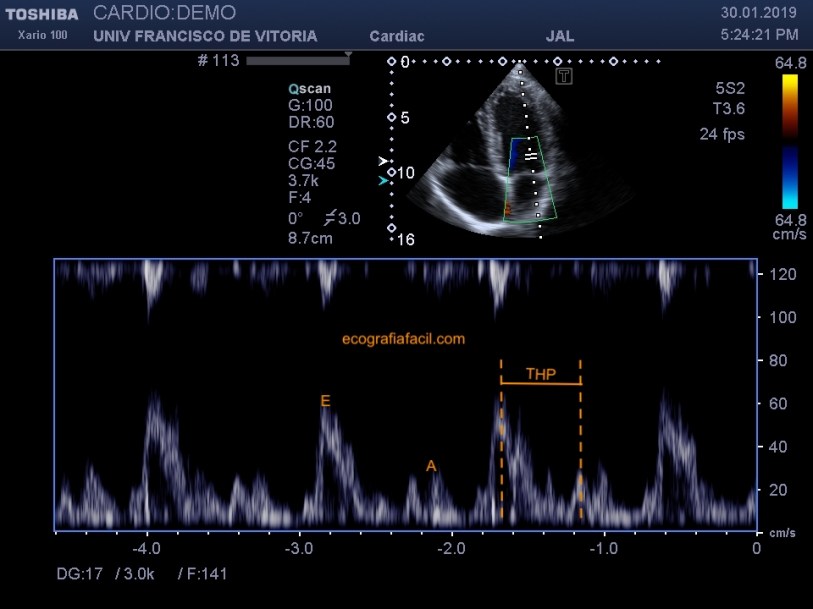The height and width of the screenshot is (609, 813).
Task: Click the small triangle above cine bar
Action: click(x=348, y=54)
